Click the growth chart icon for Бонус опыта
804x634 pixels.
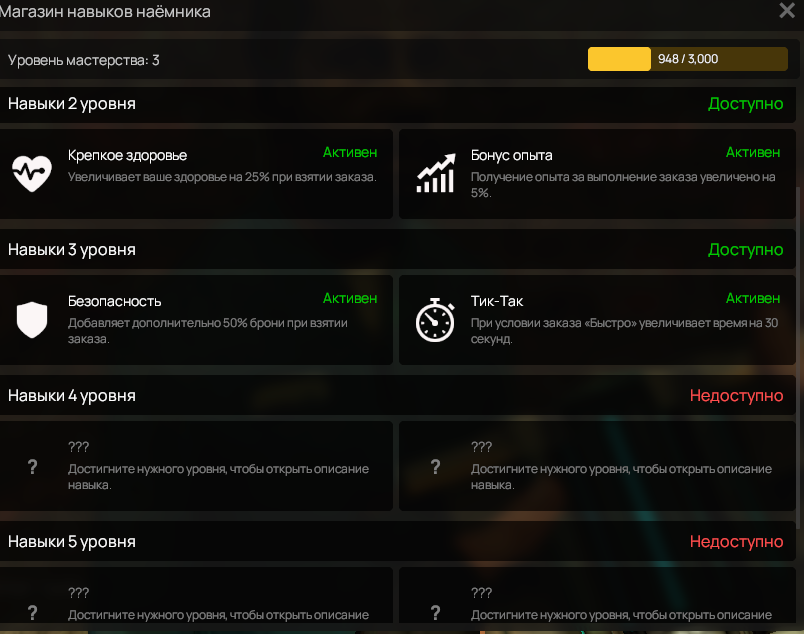coord(435,173)
